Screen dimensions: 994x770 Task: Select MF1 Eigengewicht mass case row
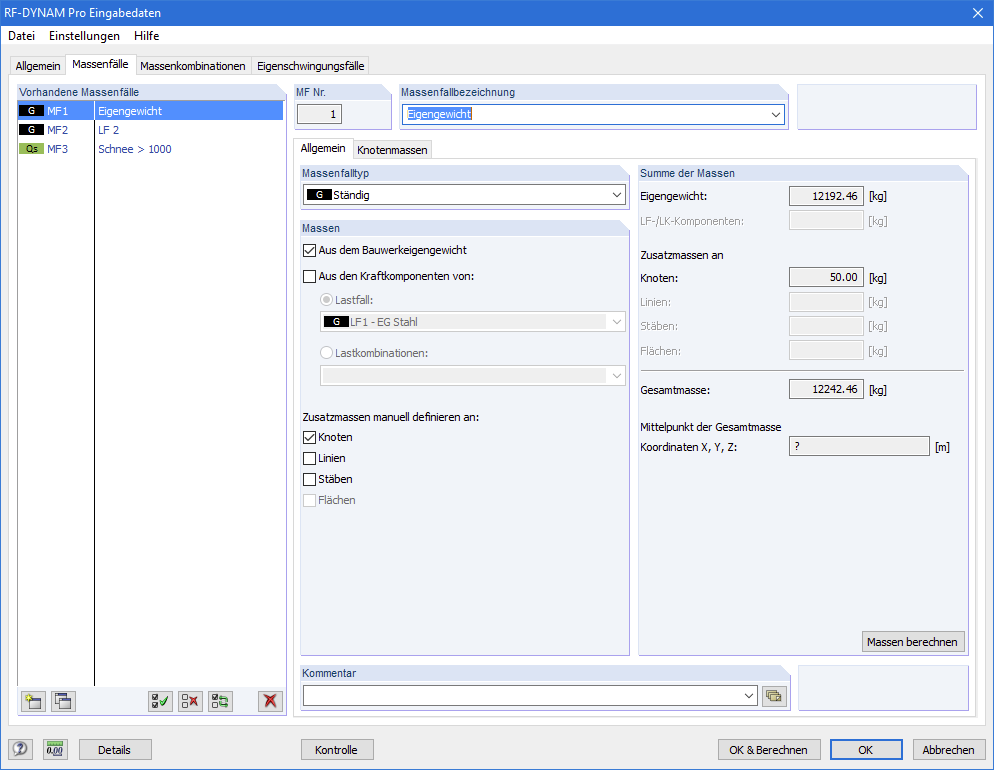click(x=150, y=111)
